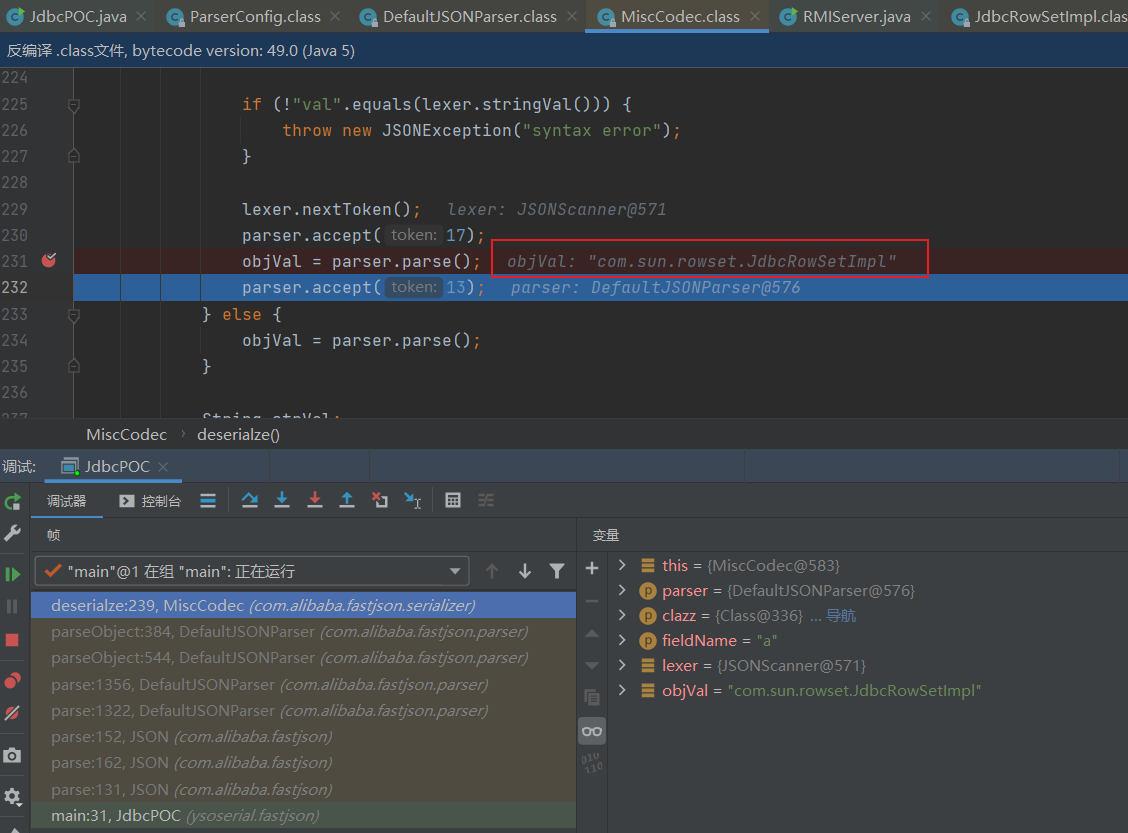Expand the parser variable entry
Screen dimensions: 1128x833
[621, 590]
